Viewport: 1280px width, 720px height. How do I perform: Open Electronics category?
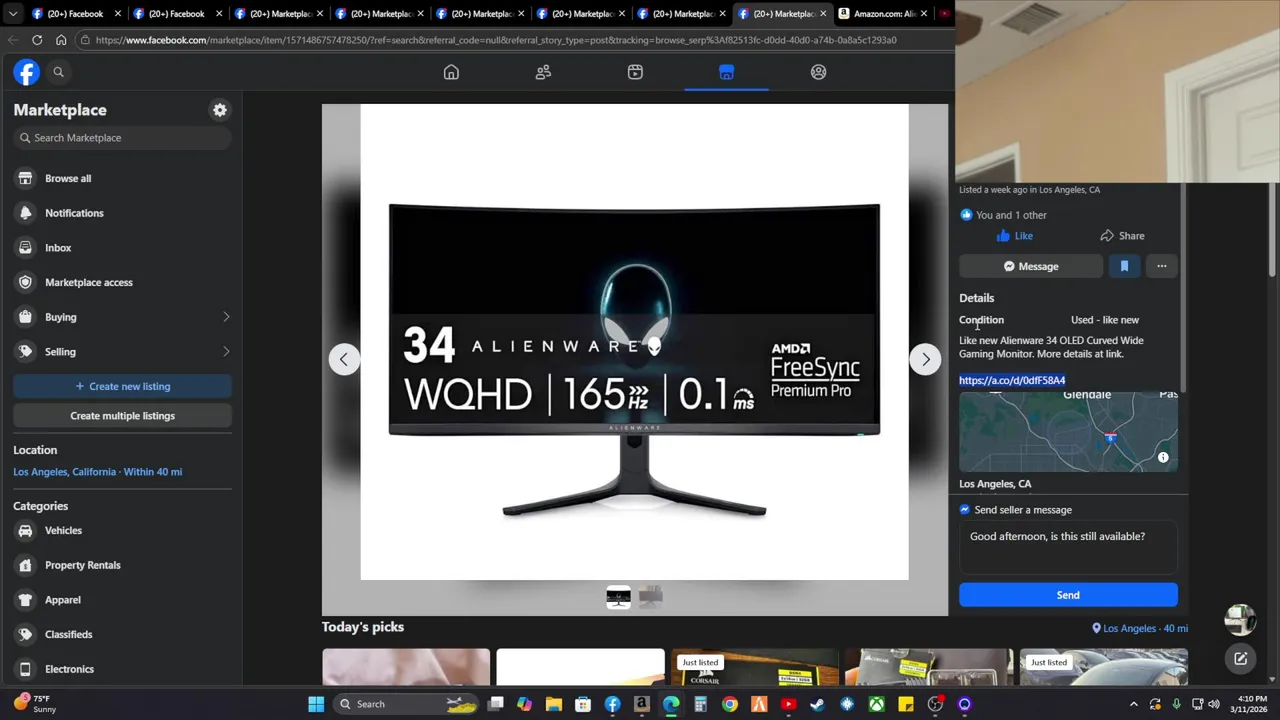click(x=122, y=669)
